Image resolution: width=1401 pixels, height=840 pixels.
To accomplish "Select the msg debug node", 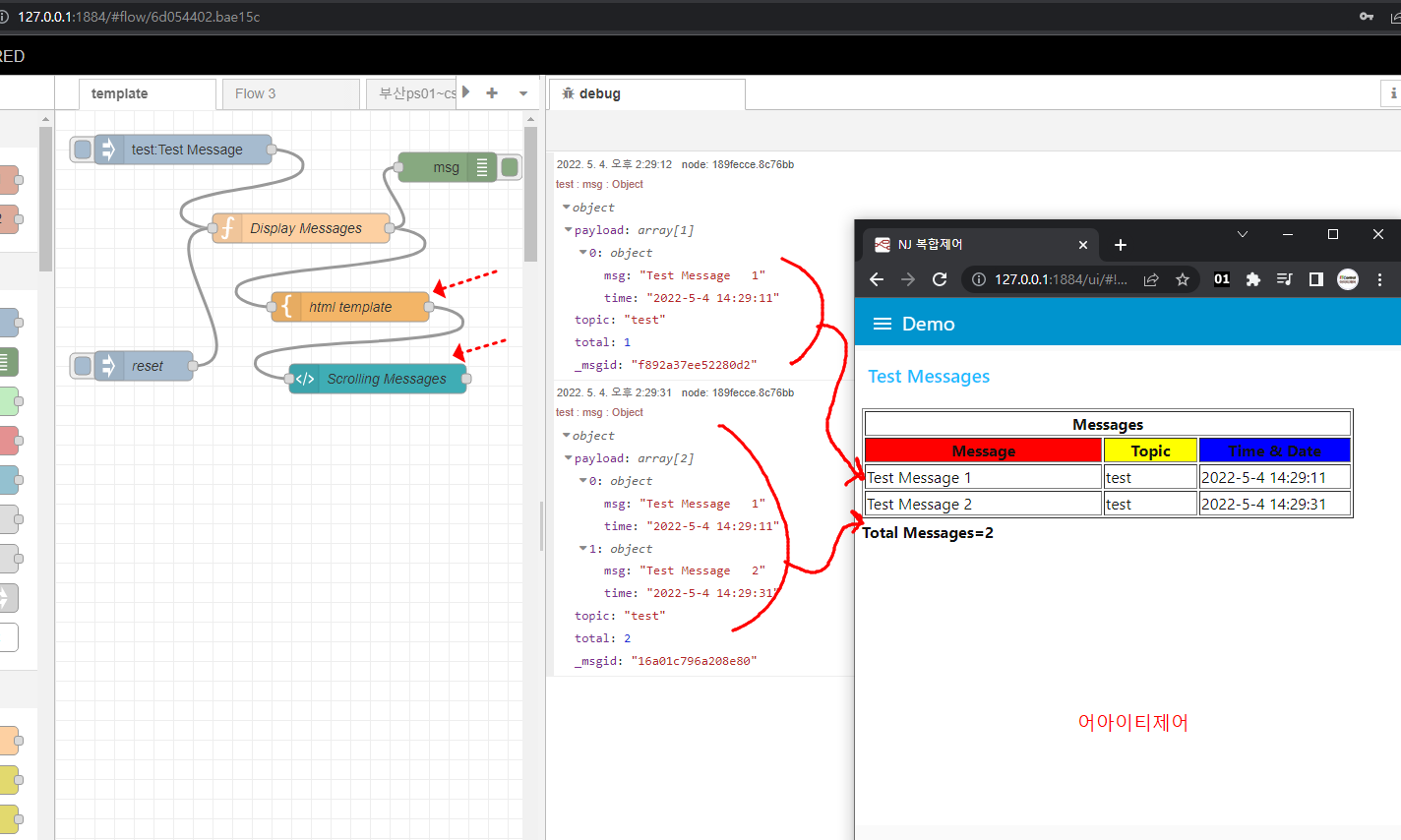I will 447,167.
